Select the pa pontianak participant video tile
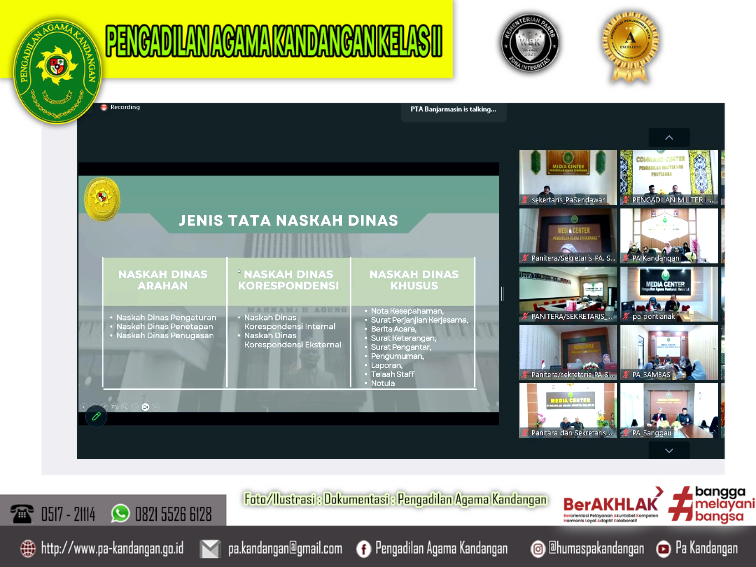This screenshot has height=567, width=756. [669, 294]
